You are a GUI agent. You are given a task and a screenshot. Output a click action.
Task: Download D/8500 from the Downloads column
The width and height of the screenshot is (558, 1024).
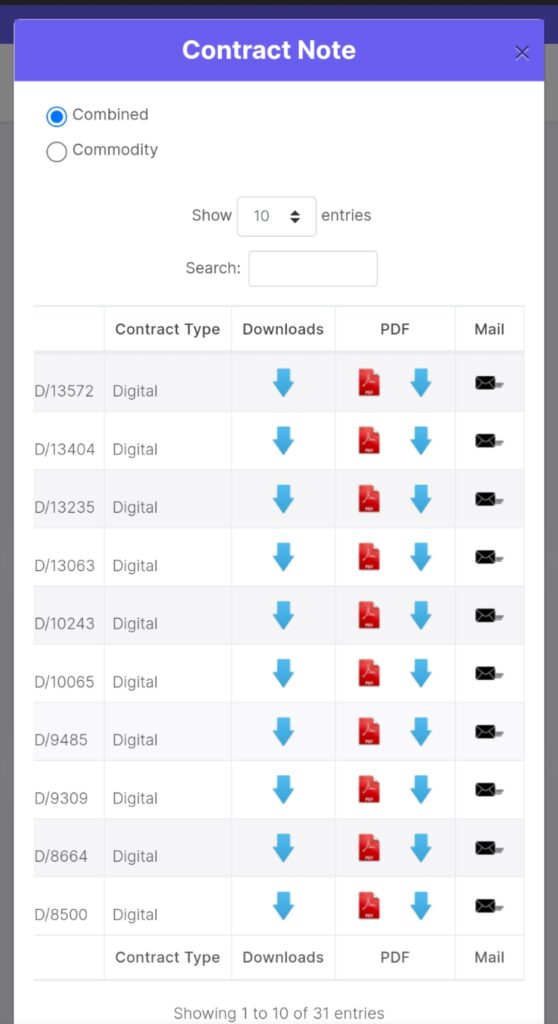tap(283, 906)
